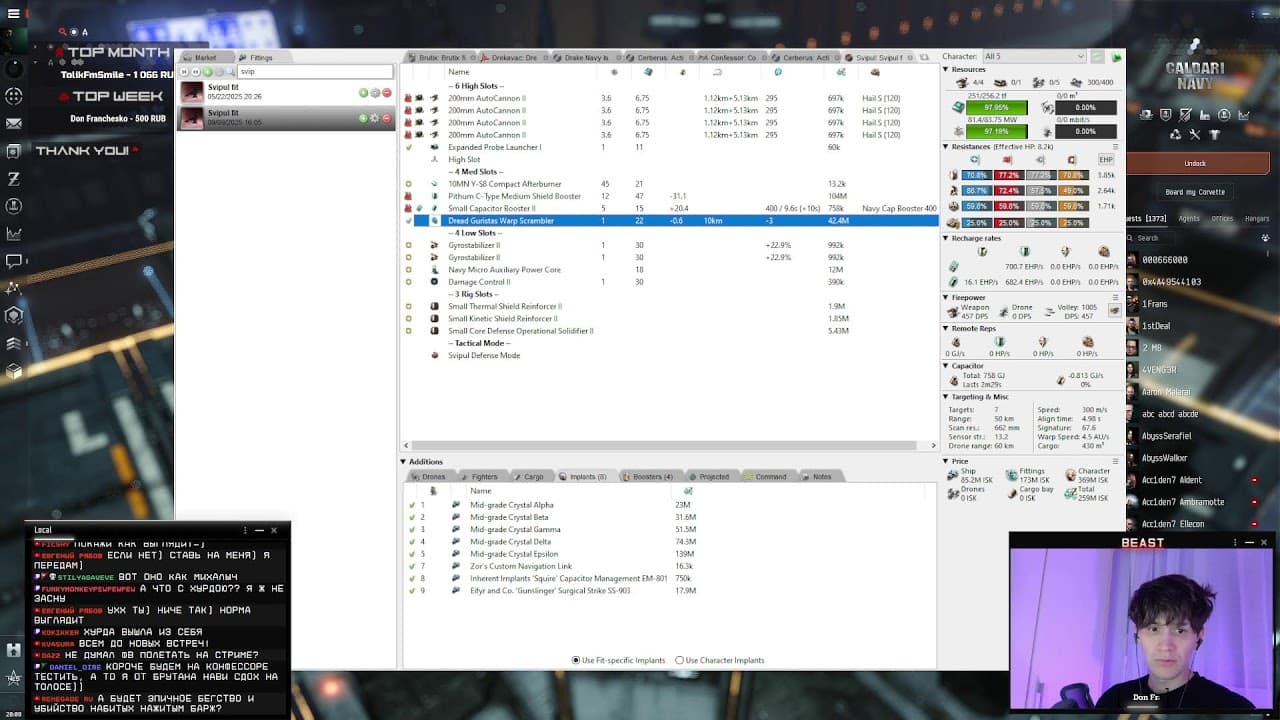Click the CPU usage bar 97.95%

click(997, 107)
